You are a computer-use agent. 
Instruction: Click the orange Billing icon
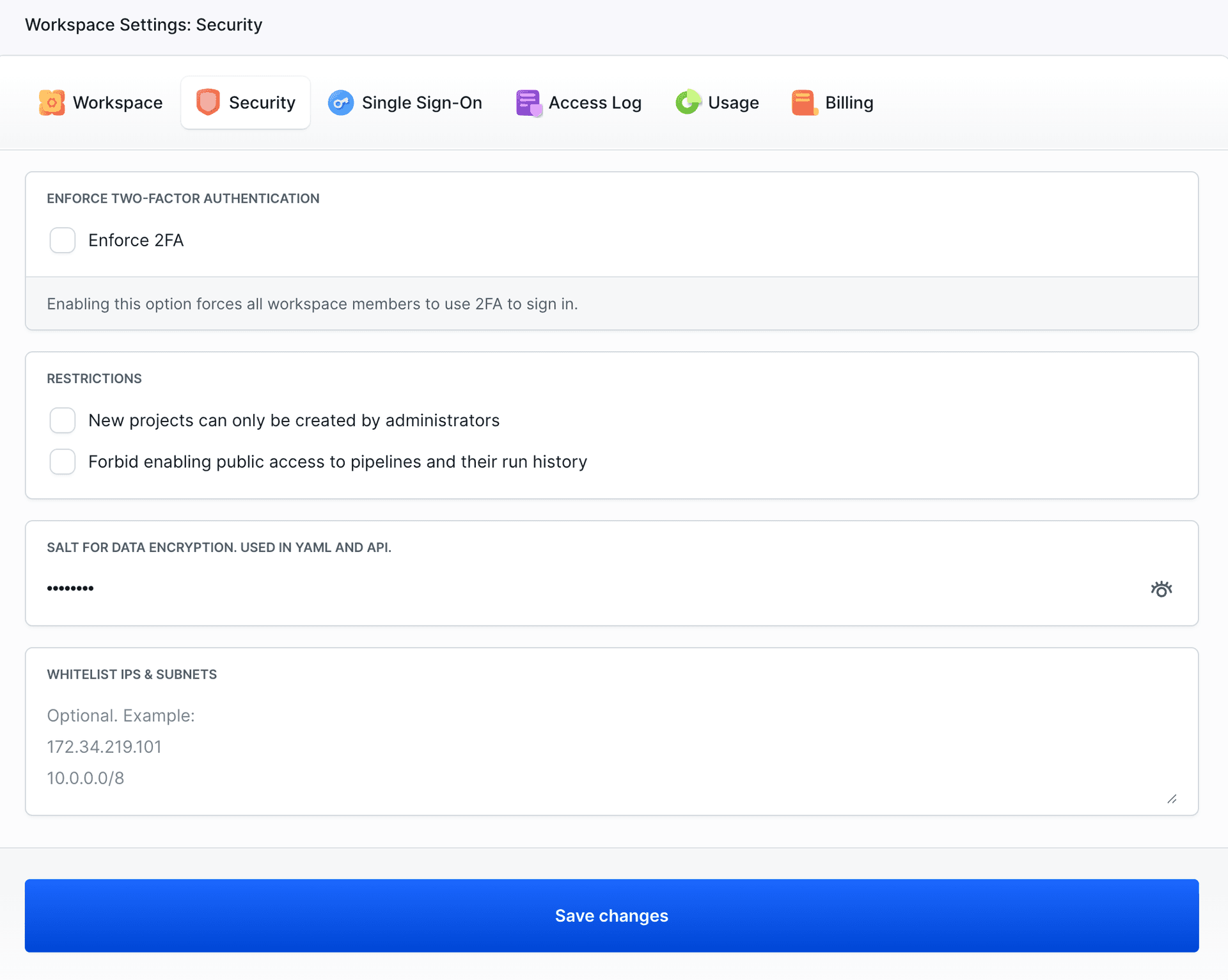click(804, 102)
